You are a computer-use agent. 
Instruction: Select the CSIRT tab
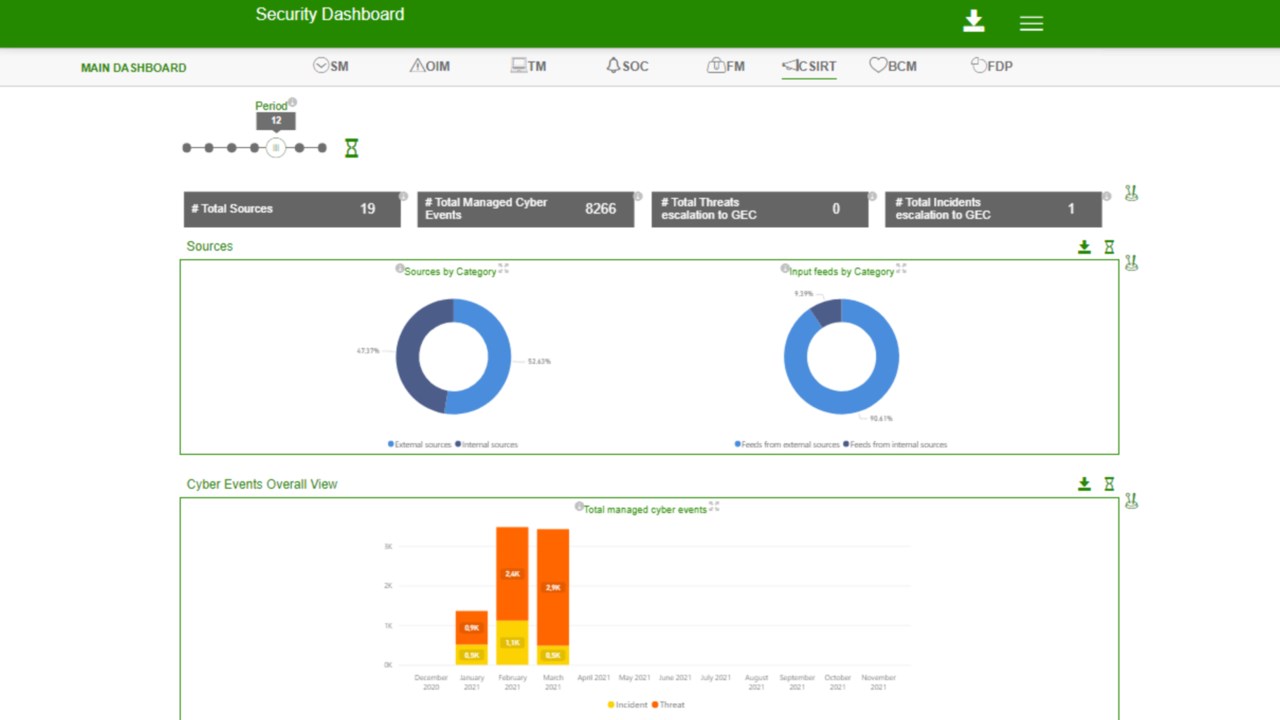[x=809, y=66]
